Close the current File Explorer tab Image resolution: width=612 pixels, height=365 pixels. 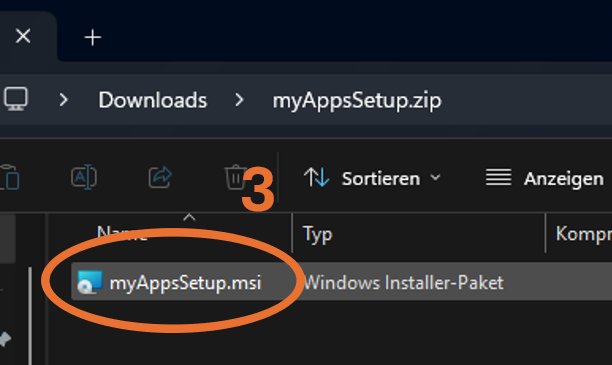coord(23,37)
